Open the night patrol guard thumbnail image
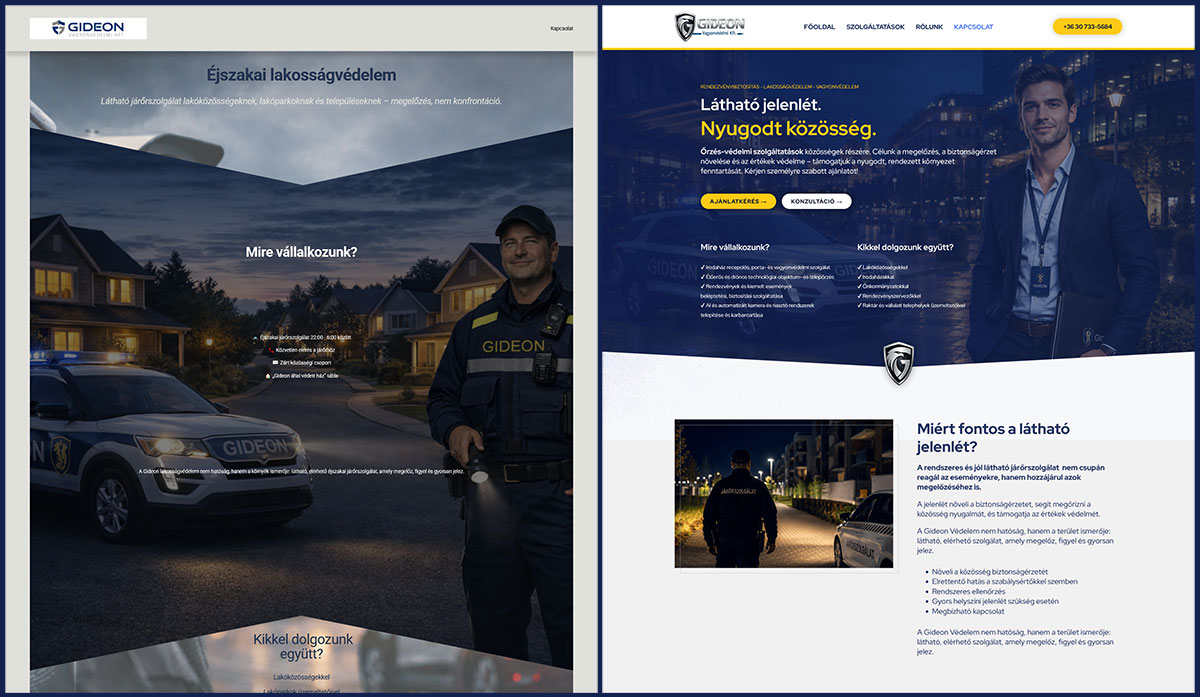The image size is (1200, 697). click(x=784, y=494)
